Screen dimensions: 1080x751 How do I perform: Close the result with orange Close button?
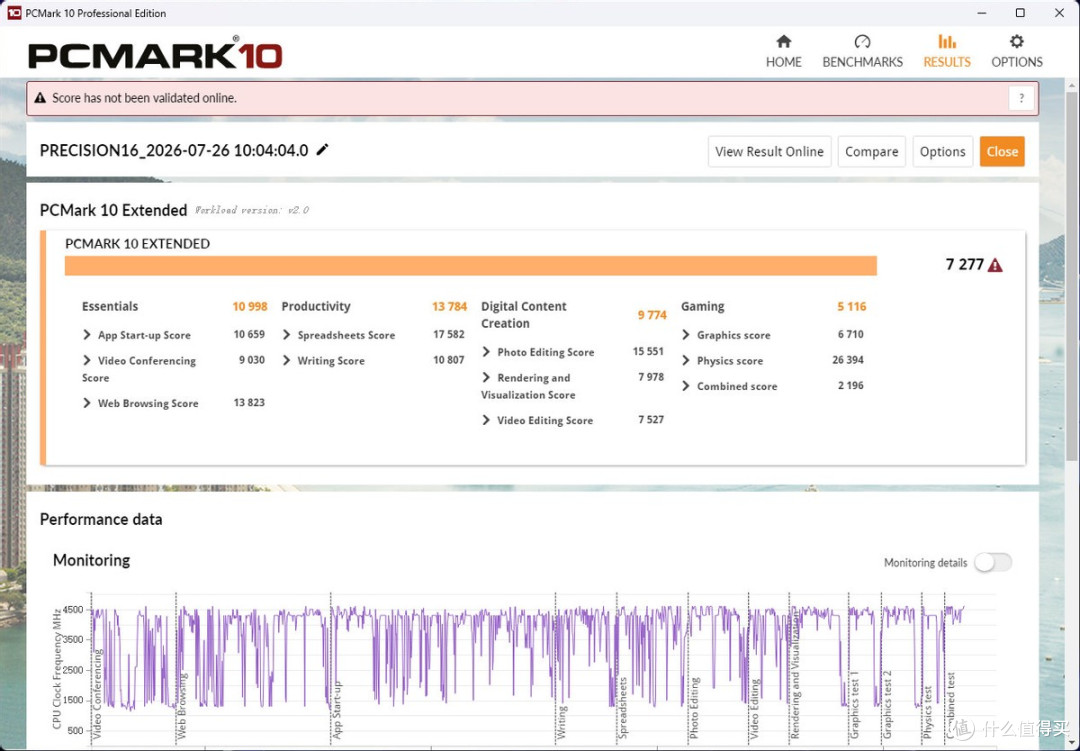(1002, 152)
